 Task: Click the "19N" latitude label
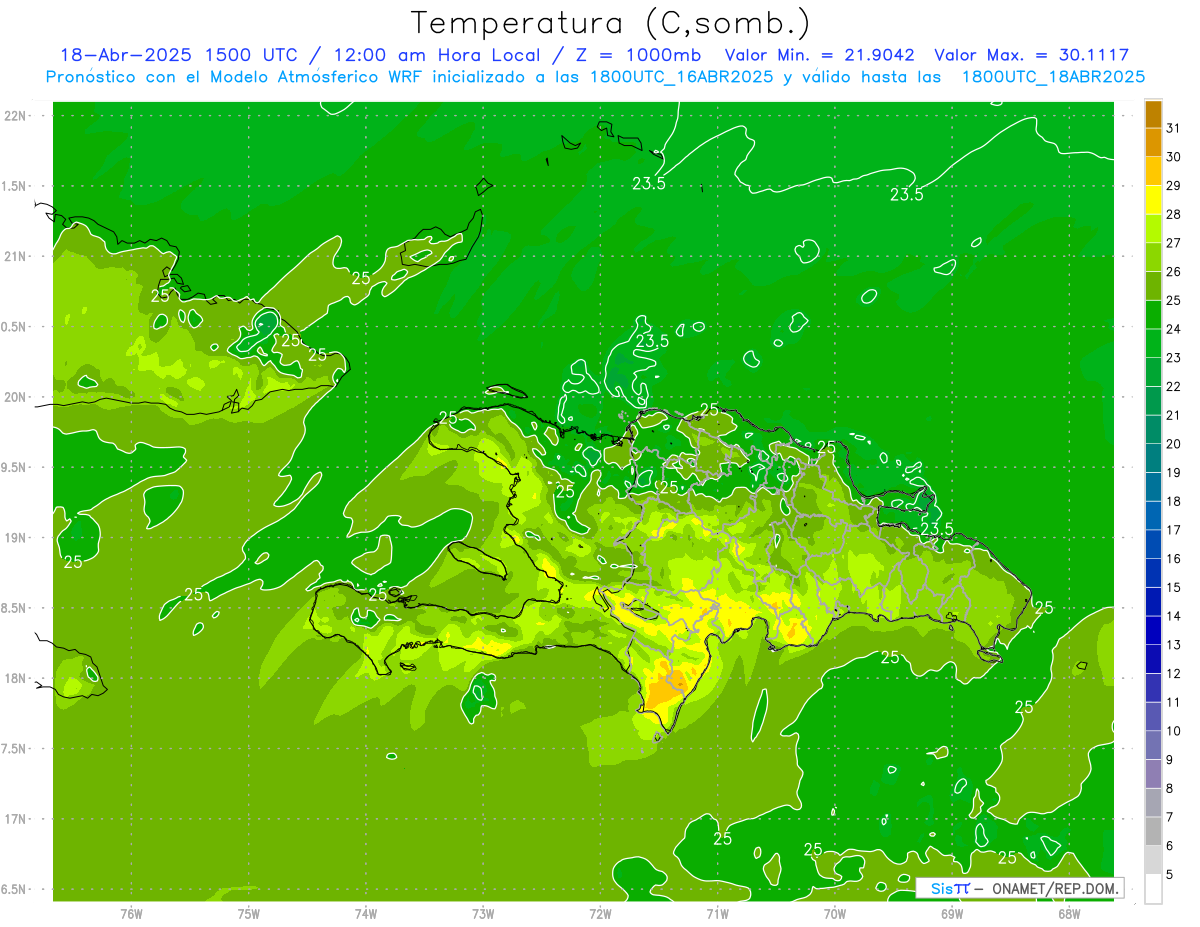point(16,537)
